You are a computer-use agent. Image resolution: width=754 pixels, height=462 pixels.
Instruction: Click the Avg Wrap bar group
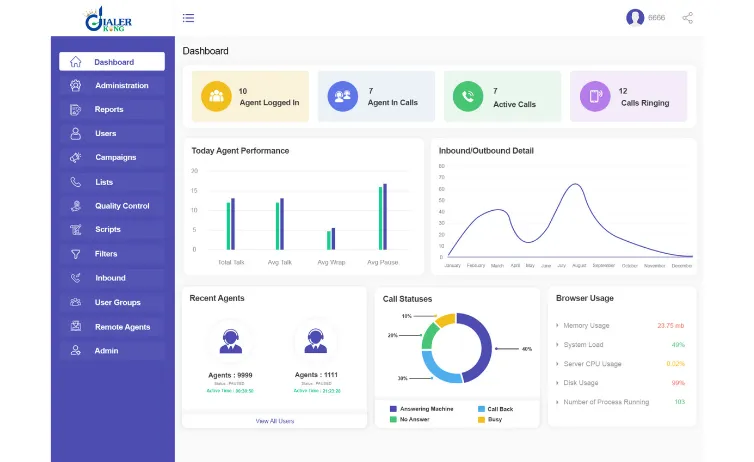point(331,239)
